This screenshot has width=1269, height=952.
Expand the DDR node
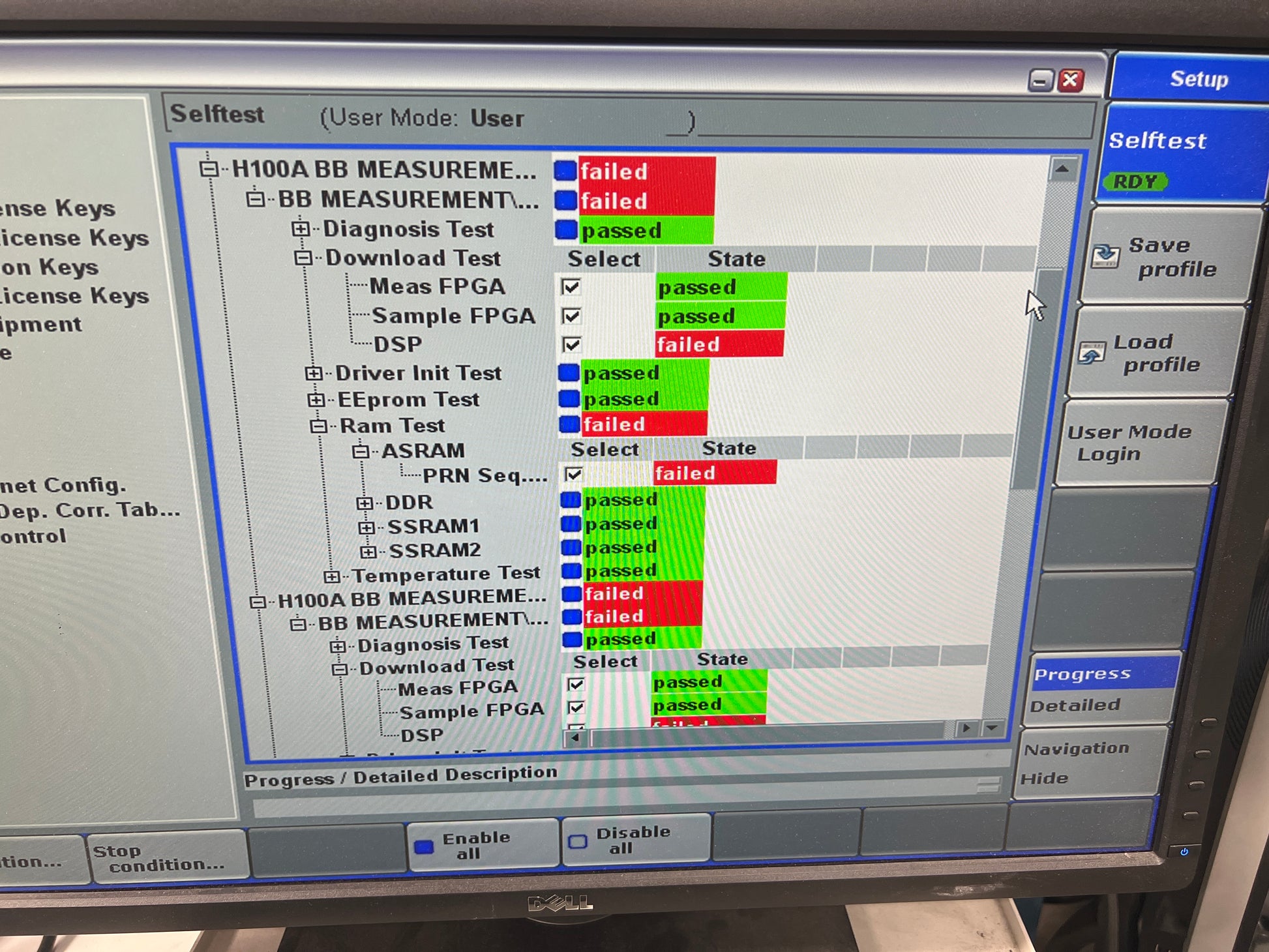coord(365,503)
